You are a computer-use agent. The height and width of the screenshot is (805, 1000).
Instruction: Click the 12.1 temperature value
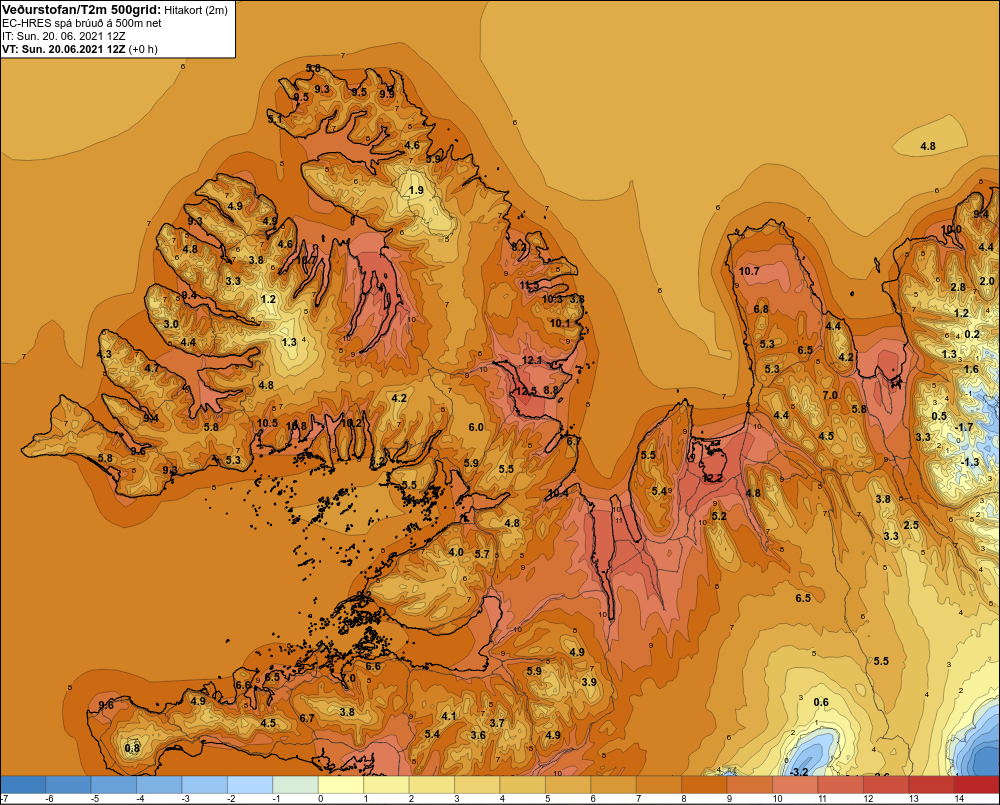click(532, 360)
